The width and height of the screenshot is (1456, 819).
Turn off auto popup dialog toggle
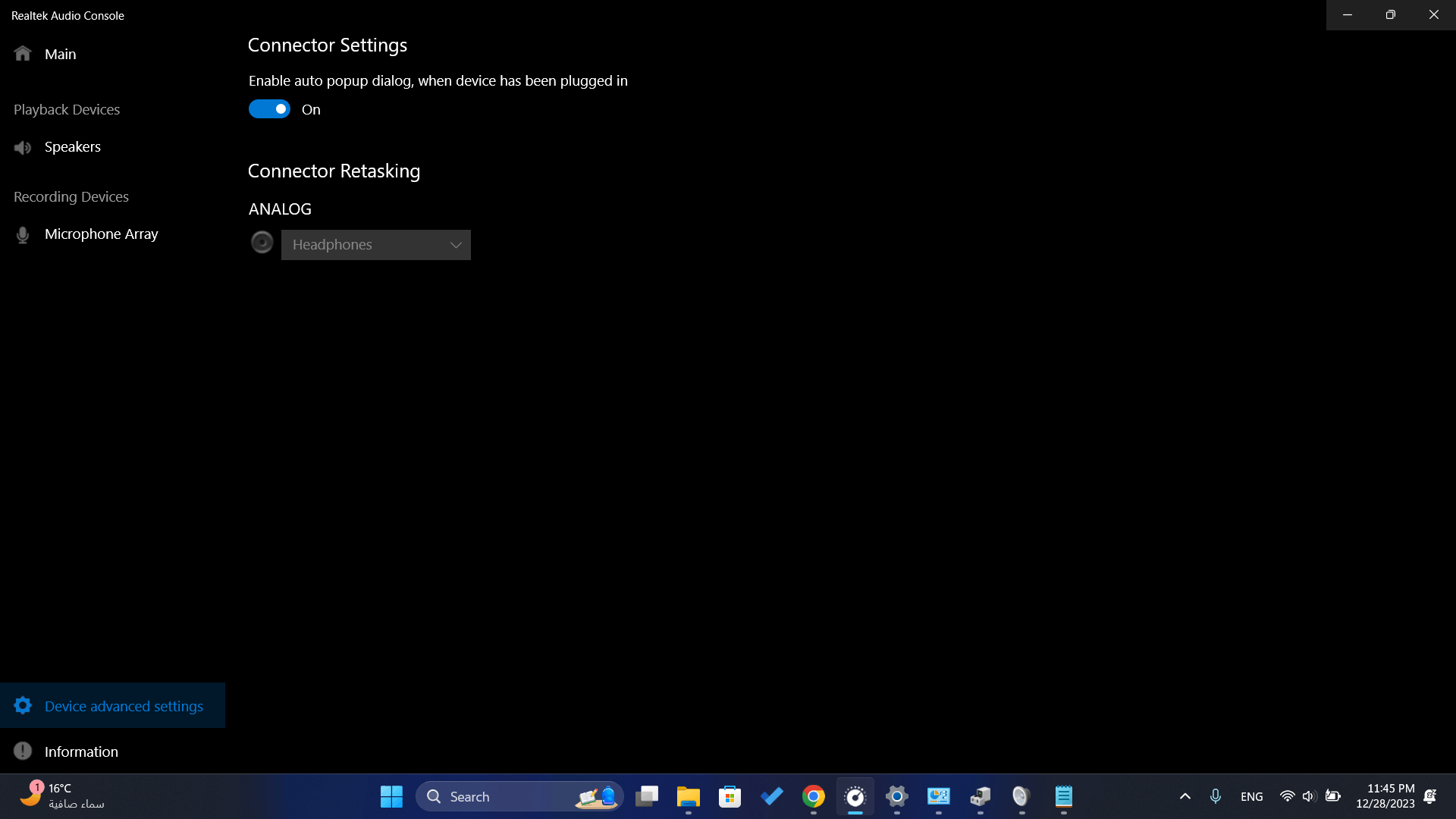pyautogui.click(x=269, y=109)
